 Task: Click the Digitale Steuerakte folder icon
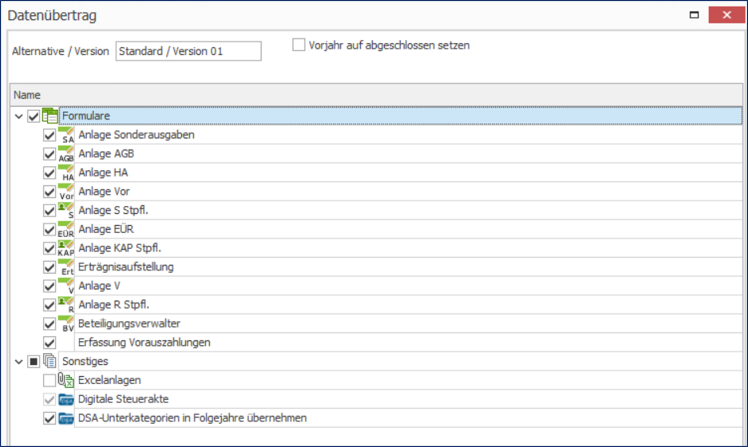tap(66, 399)
